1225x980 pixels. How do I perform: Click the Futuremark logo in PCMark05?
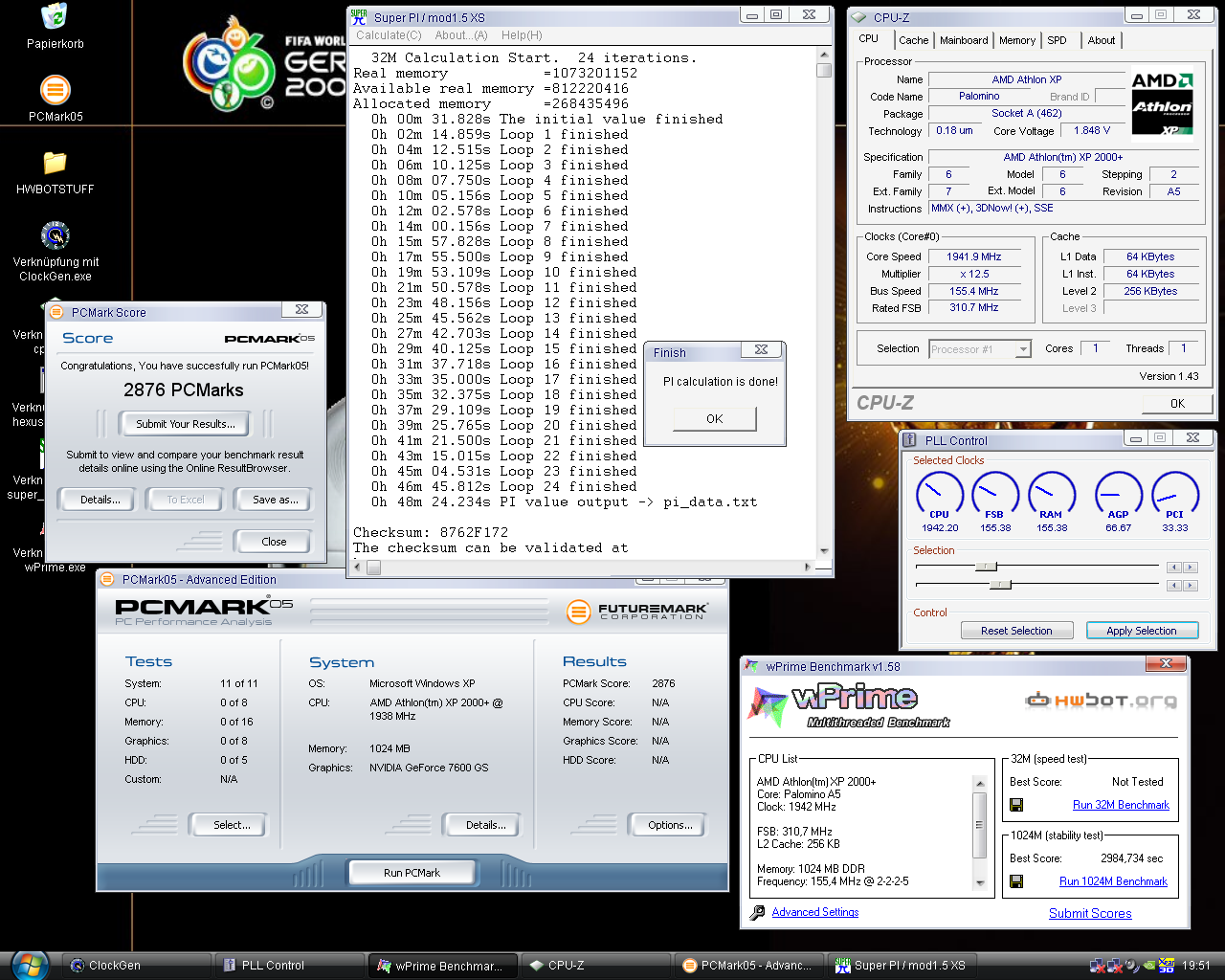point(636,612)
